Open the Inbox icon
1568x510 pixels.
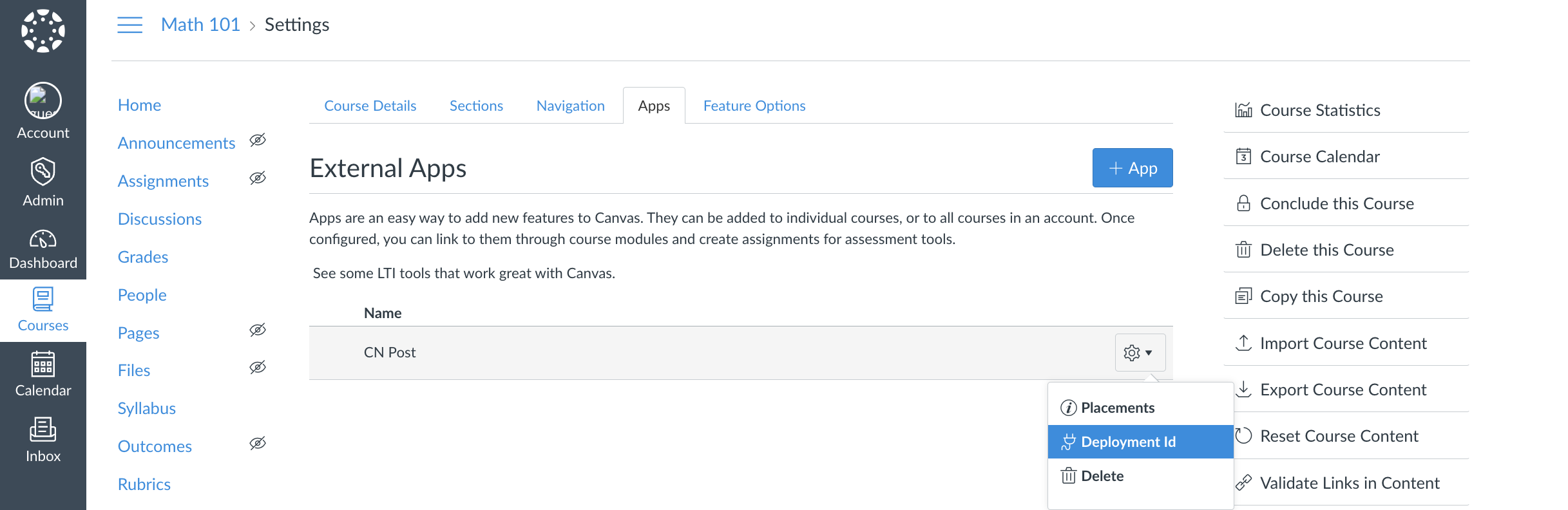click(x=43, y=430)
